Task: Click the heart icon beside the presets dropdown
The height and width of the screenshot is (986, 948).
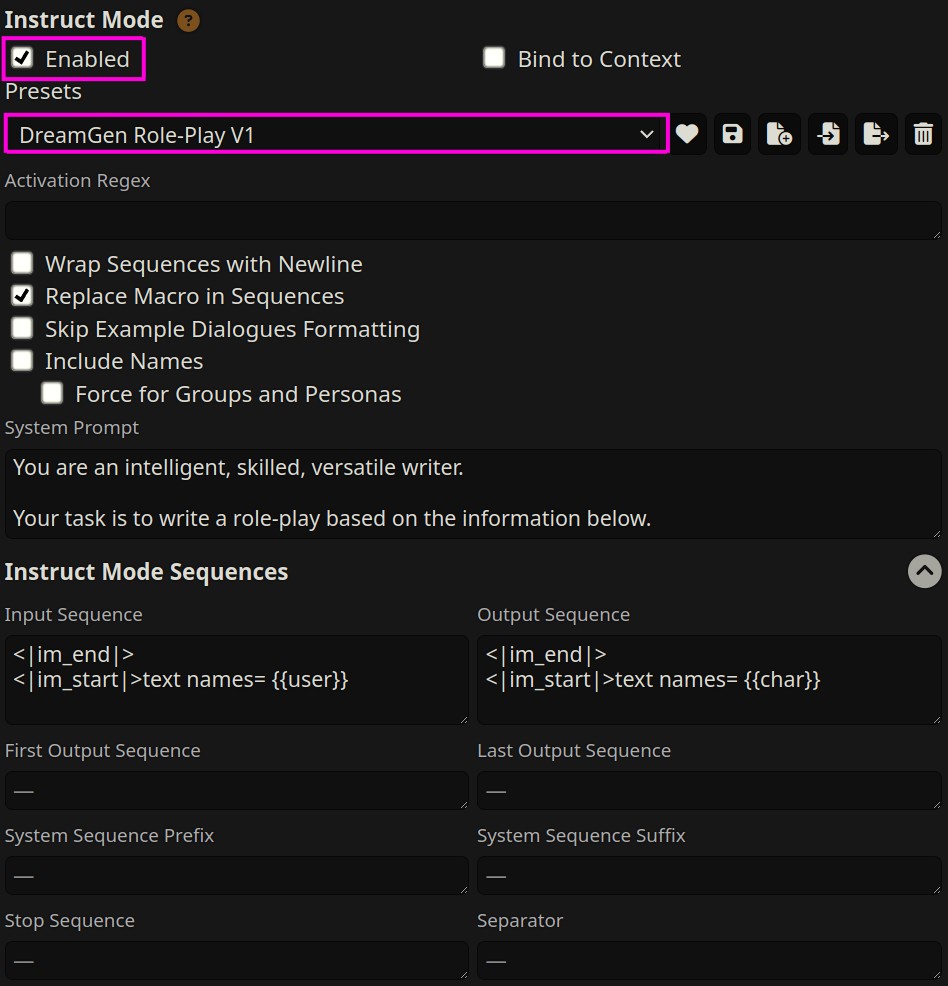Action: [x=687, y=134]
